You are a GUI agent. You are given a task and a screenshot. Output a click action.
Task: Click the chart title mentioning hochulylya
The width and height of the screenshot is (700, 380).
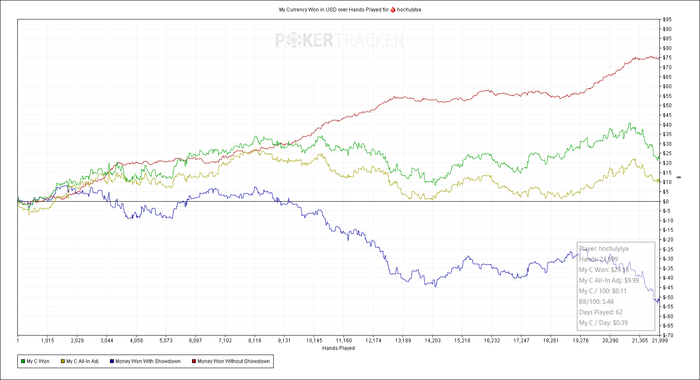350,9
